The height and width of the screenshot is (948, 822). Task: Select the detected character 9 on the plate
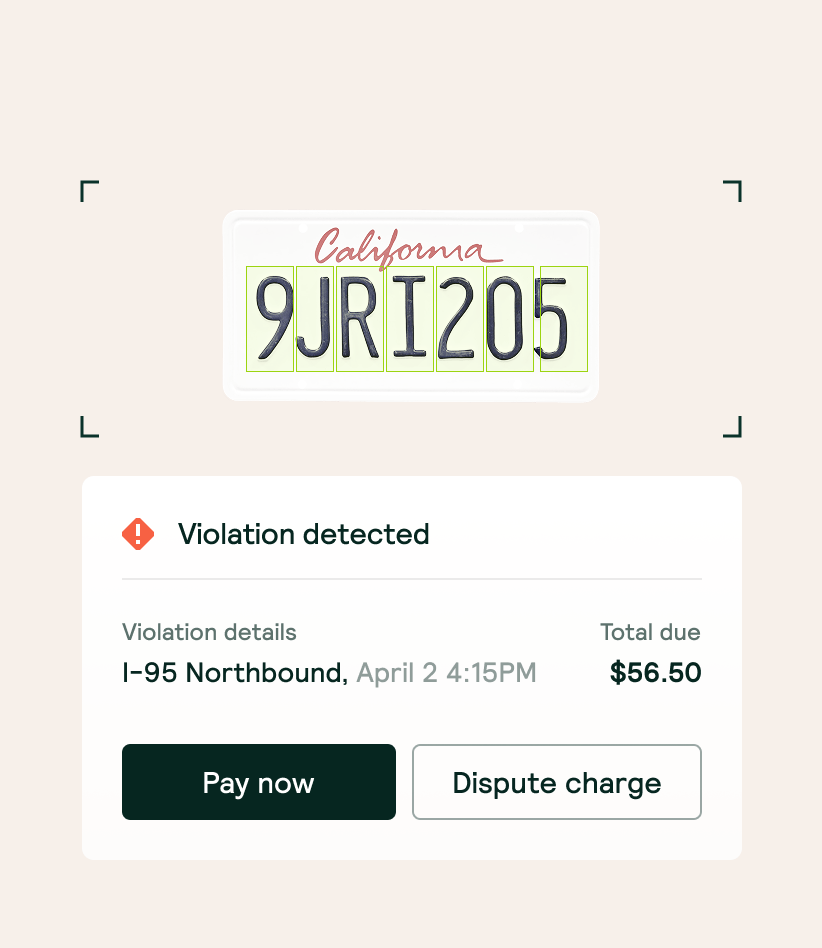269,318
